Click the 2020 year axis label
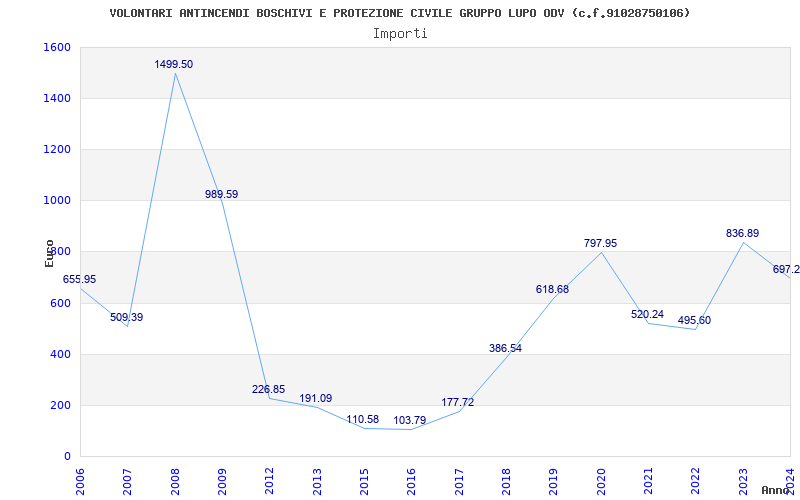Image resolution: width=800 pixels, height=500 pixels. 601,482
